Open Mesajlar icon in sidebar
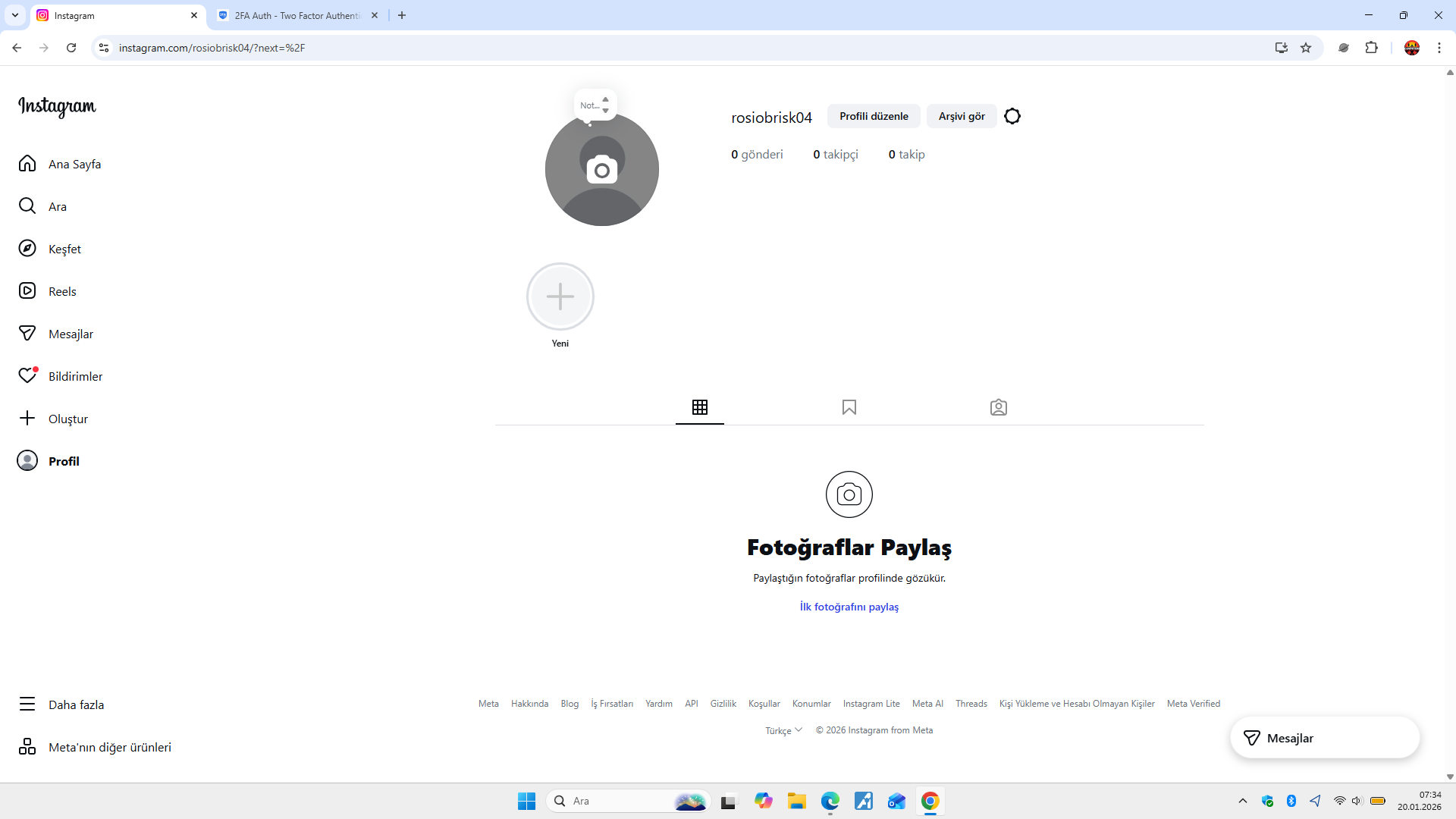The height and width of the screenshot is (819, 1456). coord(27,334)
